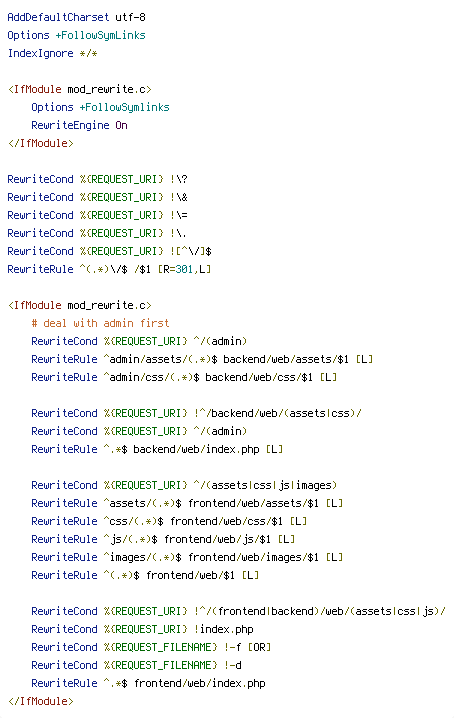Click the backend/web/assets/$1 rewrite target
The width and height of the screenshot is (454, 718).
(286, 359)
